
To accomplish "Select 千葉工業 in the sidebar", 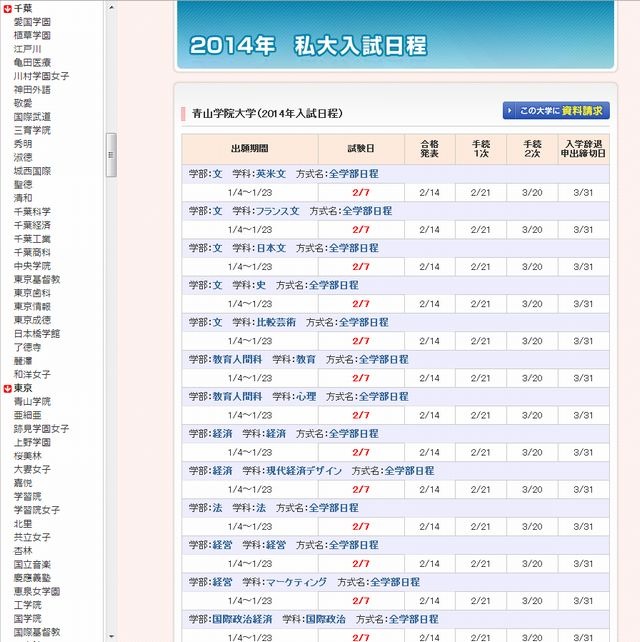I will (x=32, y=239).
